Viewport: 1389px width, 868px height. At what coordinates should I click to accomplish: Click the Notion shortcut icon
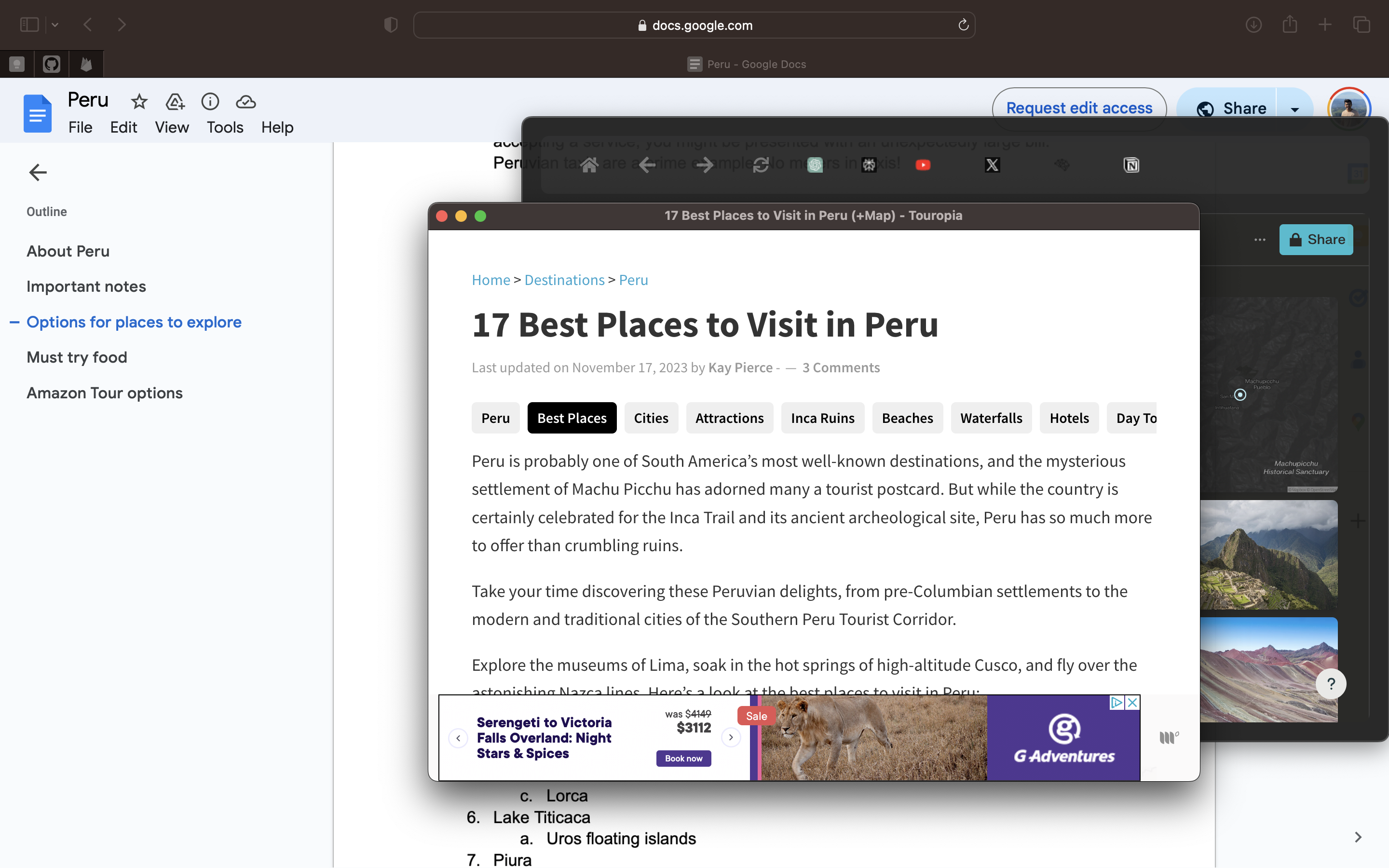pyautogui.click(x=1130, y=165)
